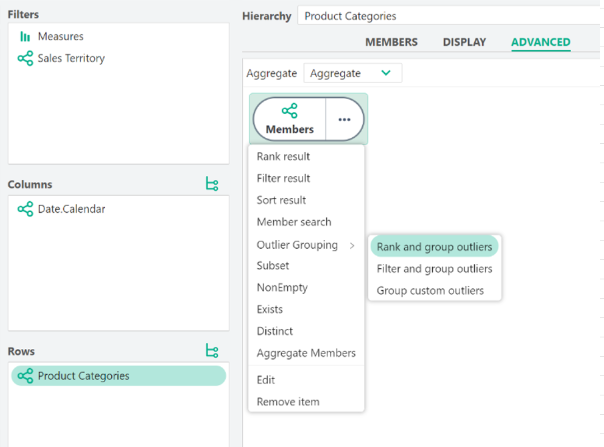
Task: Select the ADVANCED tab
Action: tap(541, 42)
